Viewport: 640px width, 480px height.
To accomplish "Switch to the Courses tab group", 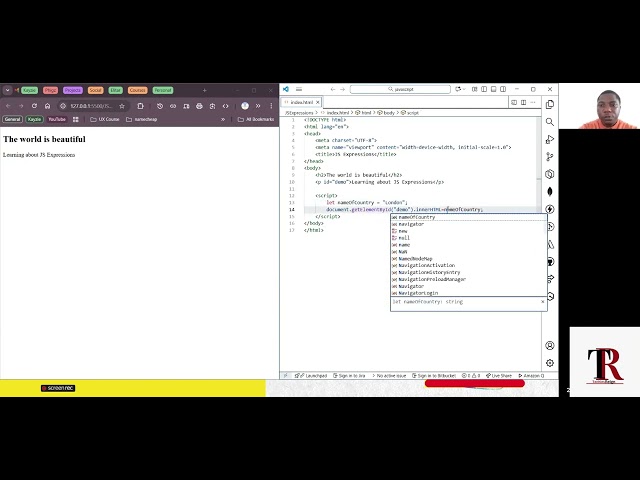I will click(x=138, y=90).
